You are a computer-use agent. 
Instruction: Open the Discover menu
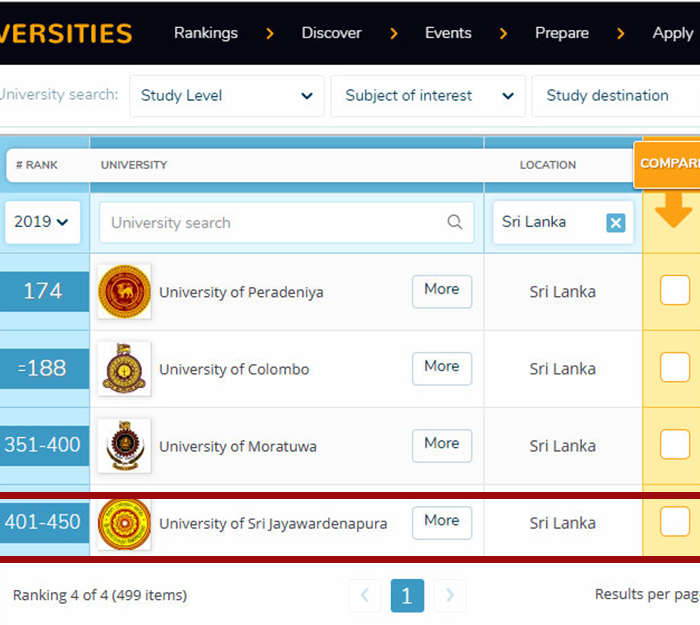pos(331,33)
